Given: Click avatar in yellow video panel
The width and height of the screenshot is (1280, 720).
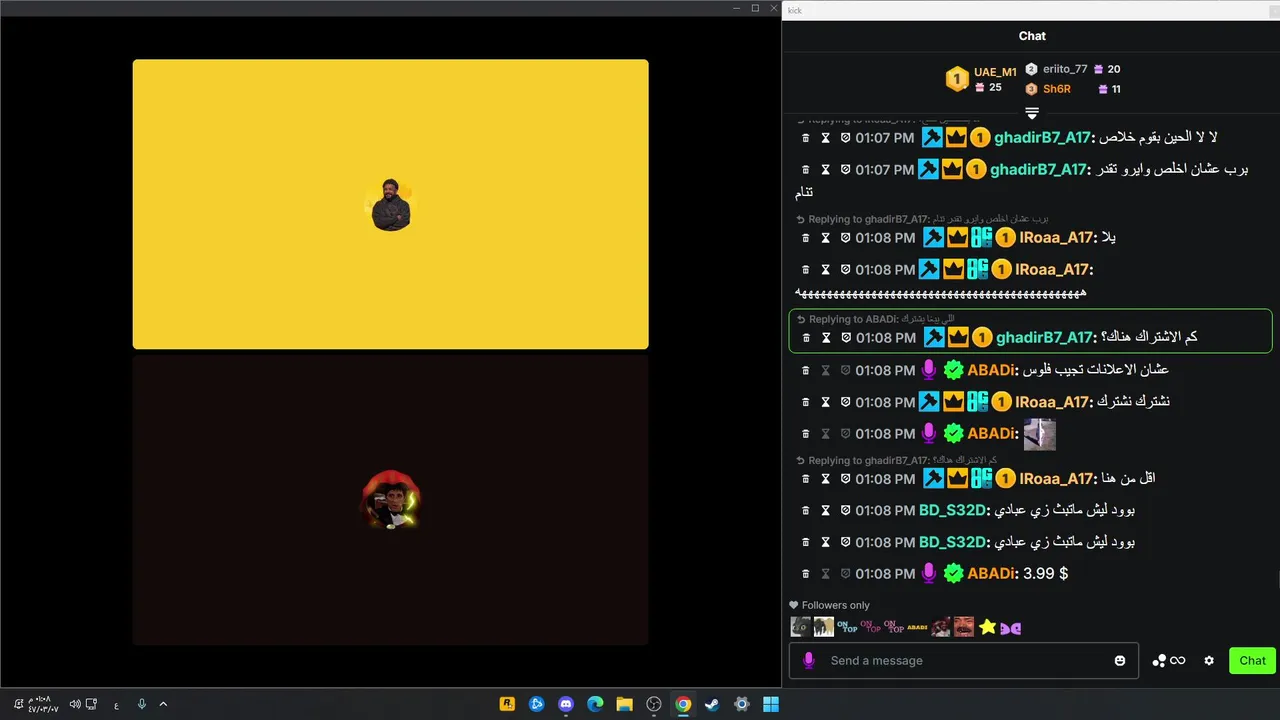Looking at the screenshot, I should pos(391,205).
